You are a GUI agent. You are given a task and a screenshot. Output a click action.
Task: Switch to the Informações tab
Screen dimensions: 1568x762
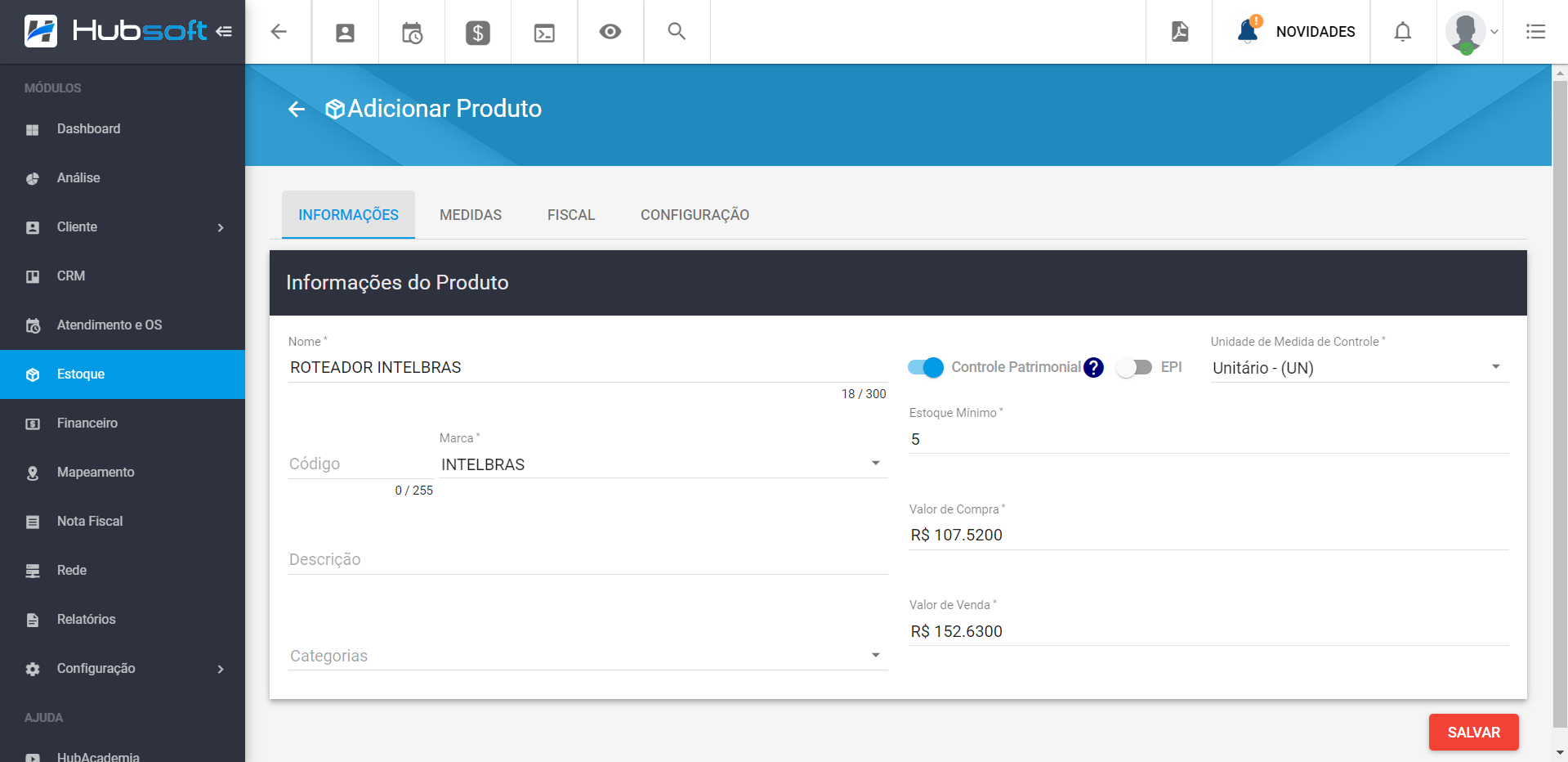click(348, 215)
